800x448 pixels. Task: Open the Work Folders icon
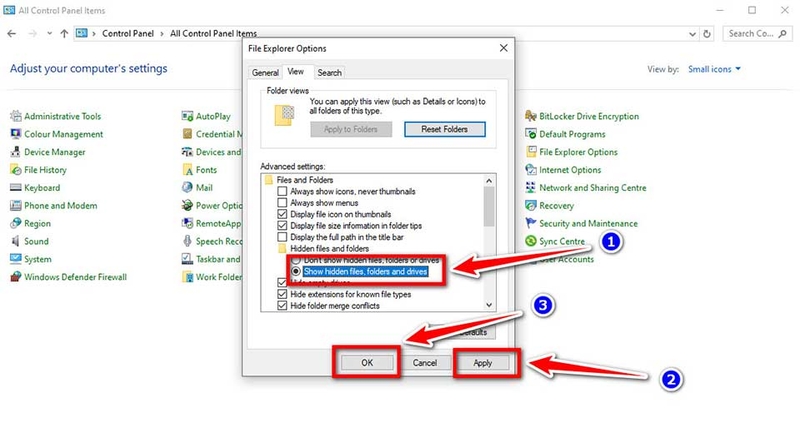[187, 277]
